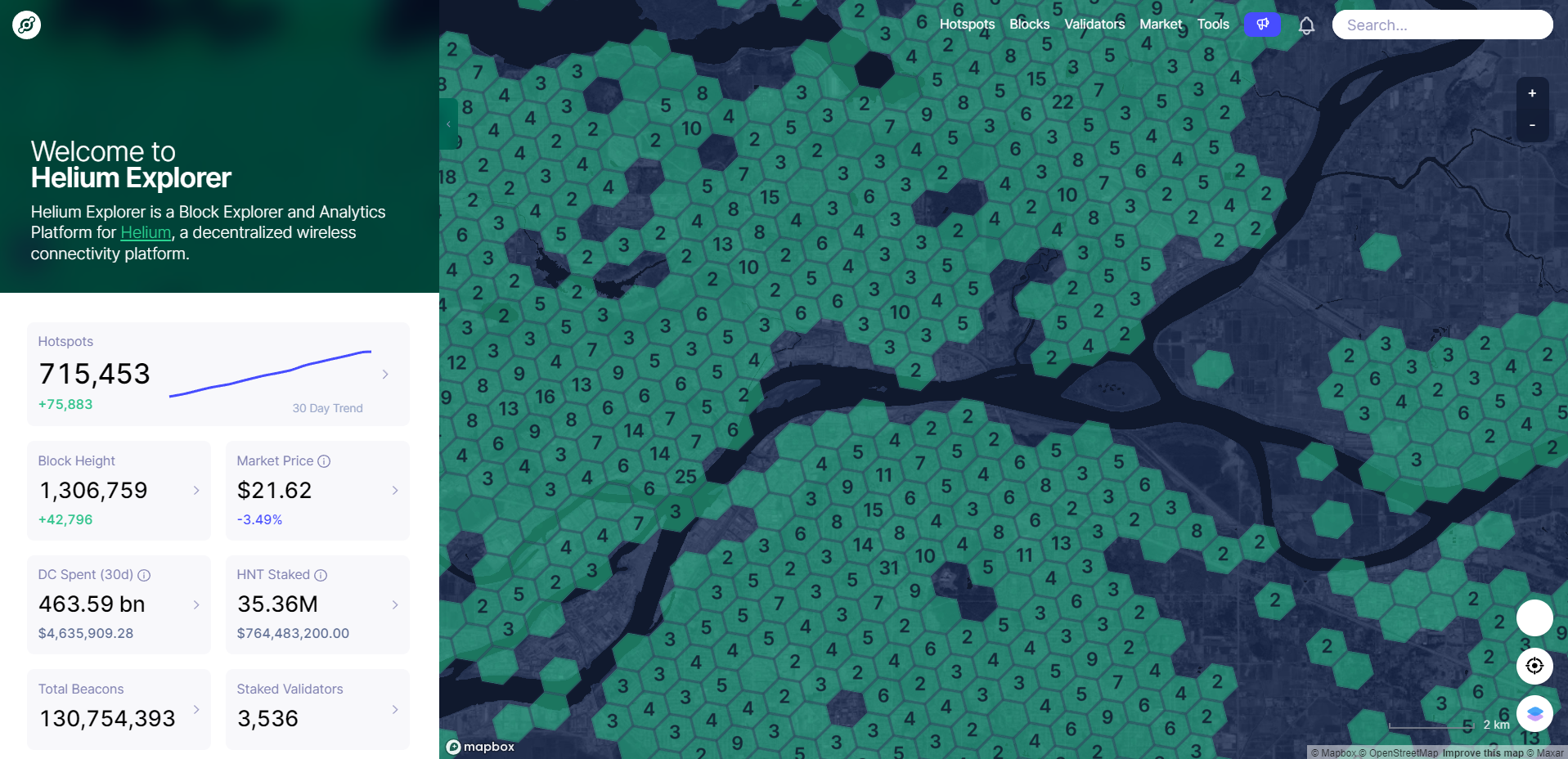Image resolution: width=1568 pixels, height=759 pixels.
Task: Open Blocks menu in top navigation
Action: (1029, 25)
